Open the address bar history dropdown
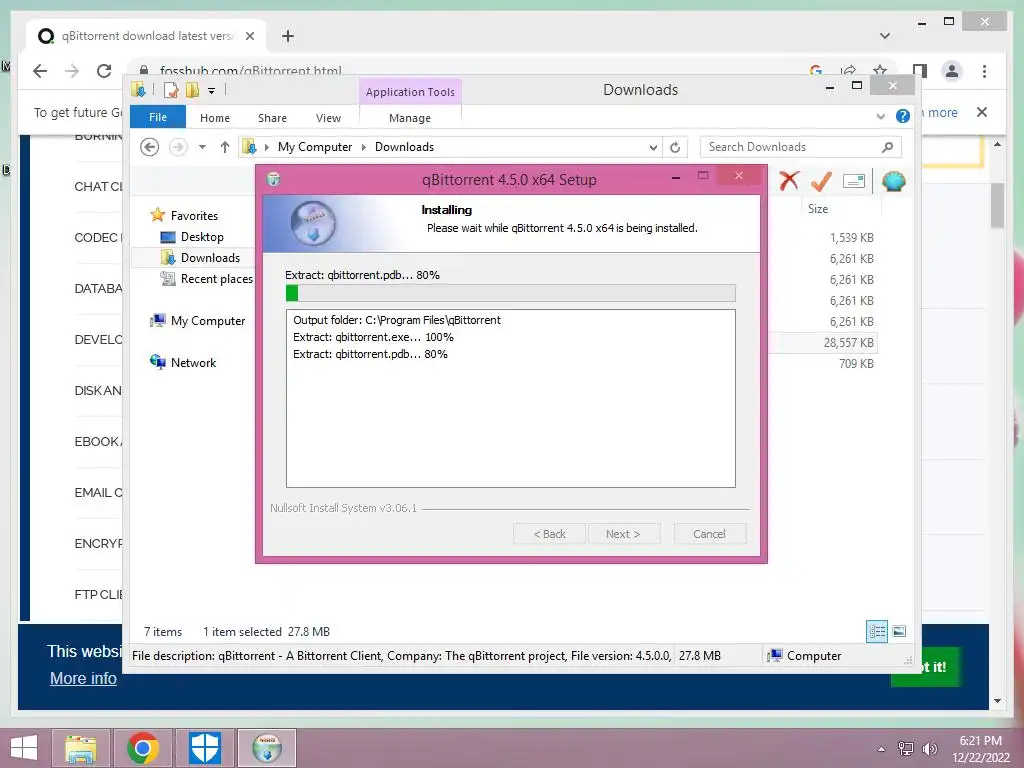Viewport: 1024px width, 768px height. click(653, 148)
